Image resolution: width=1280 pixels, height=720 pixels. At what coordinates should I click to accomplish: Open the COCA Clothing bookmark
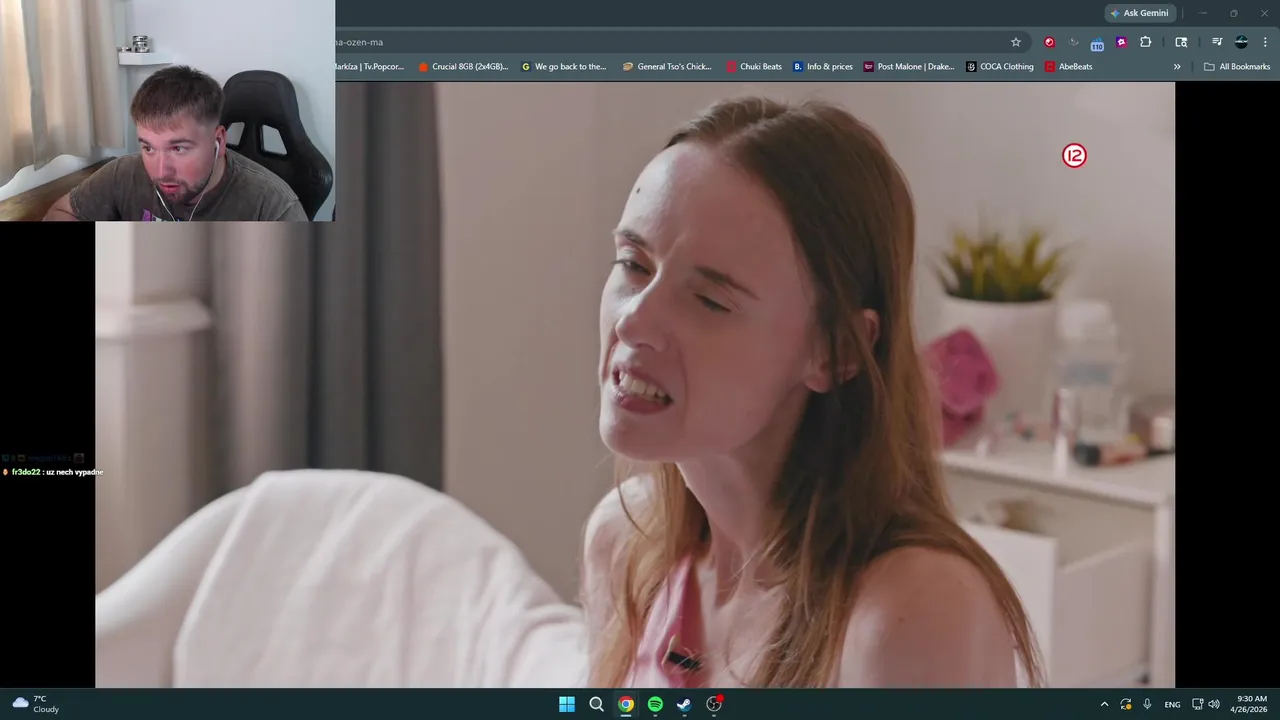(x=1000, y=67)
